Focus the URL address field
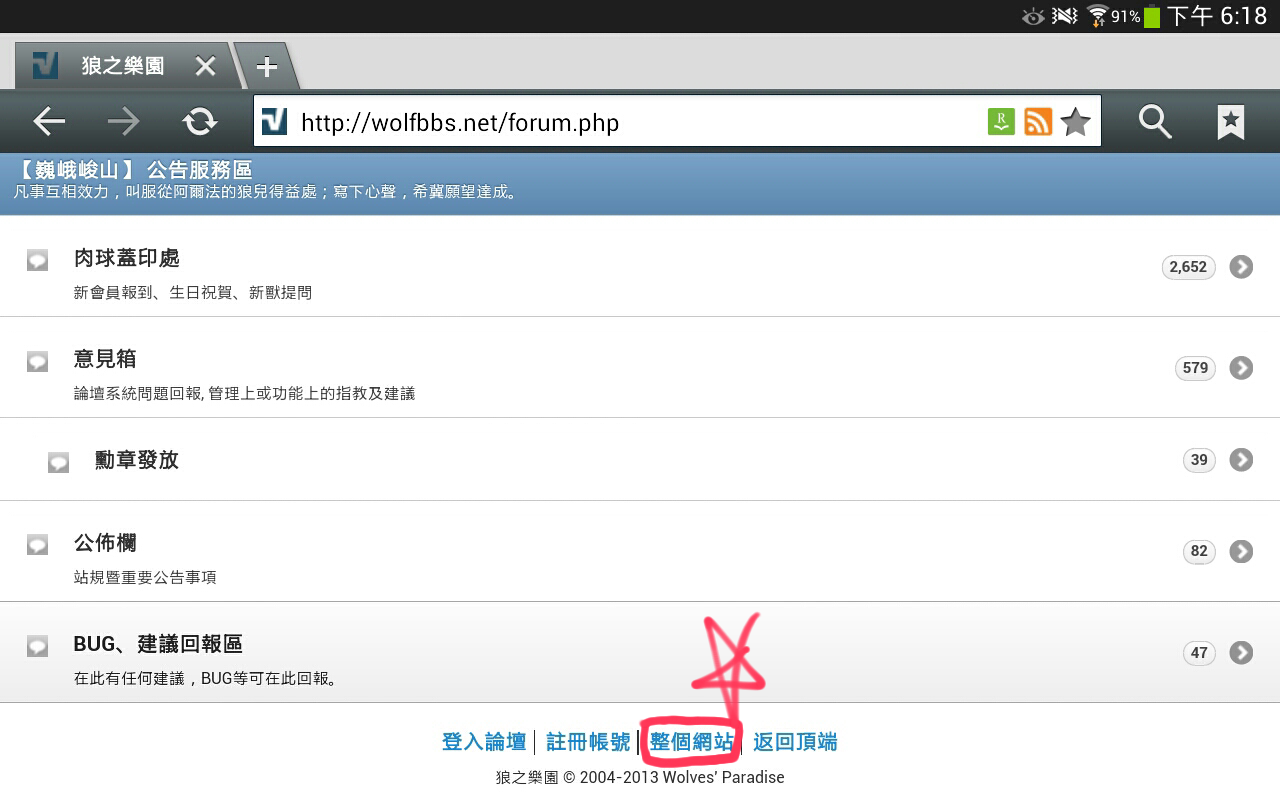 [x=640, y=122]
